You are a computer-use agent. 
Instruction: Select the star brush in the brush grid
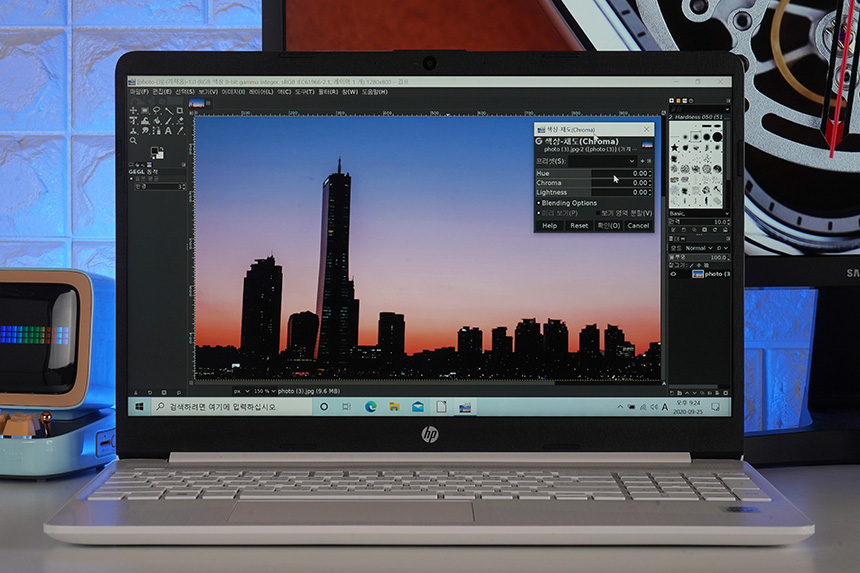click(675, 148)
